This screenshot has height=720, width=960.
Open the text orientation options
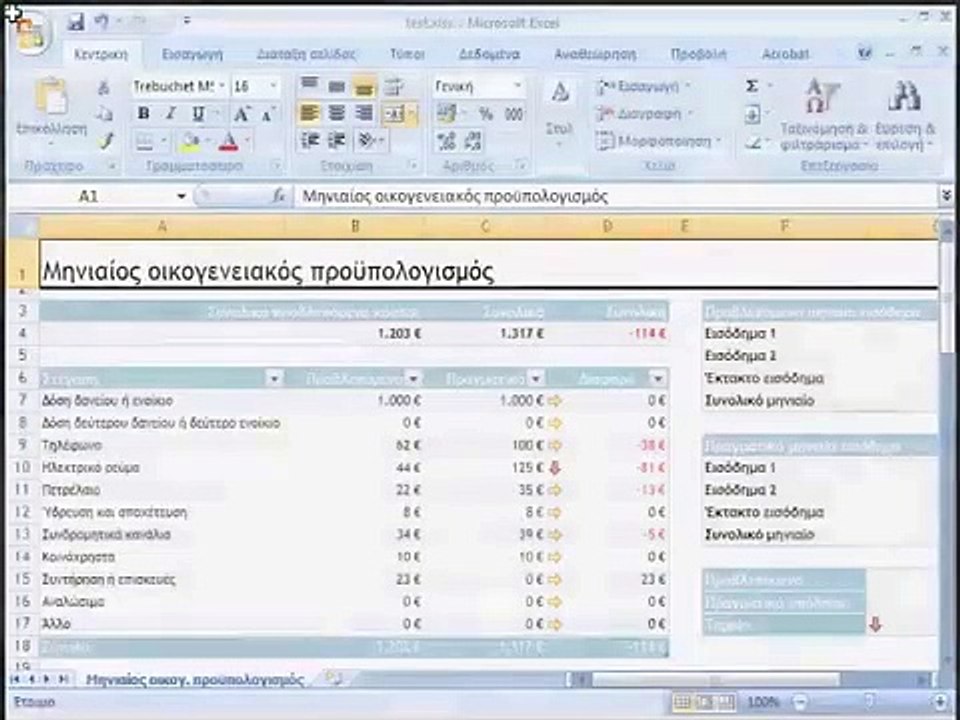370,141
